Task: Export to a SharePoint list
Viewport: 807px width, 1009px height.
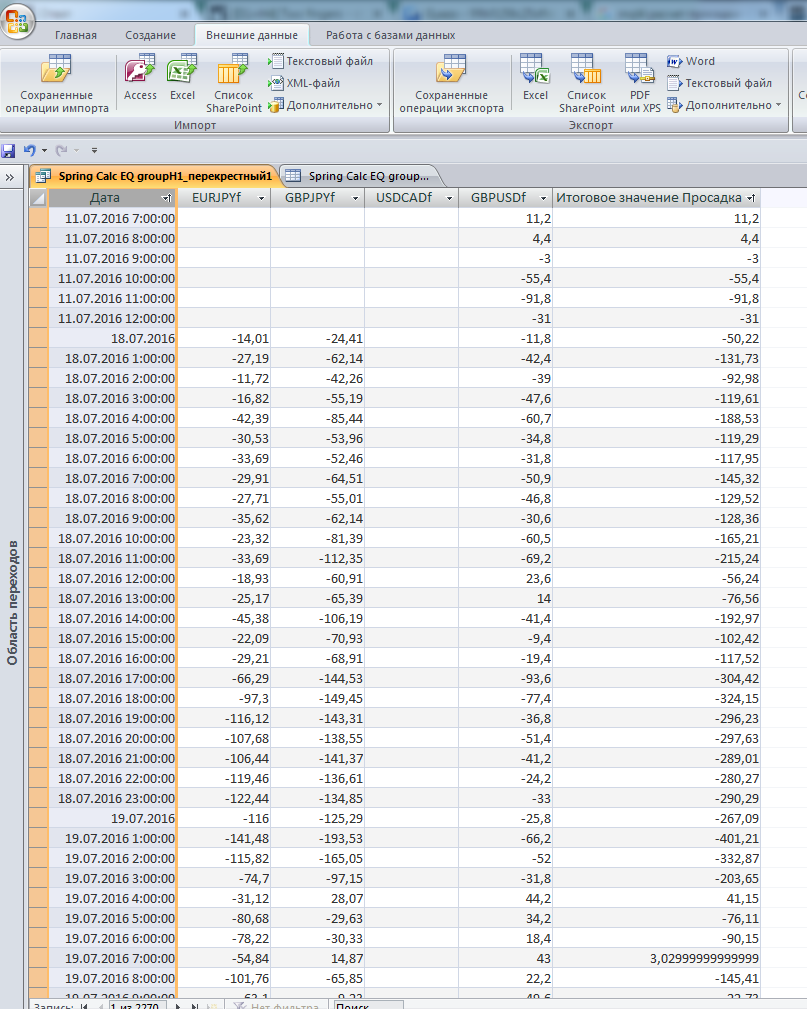Action: point(586,84)
